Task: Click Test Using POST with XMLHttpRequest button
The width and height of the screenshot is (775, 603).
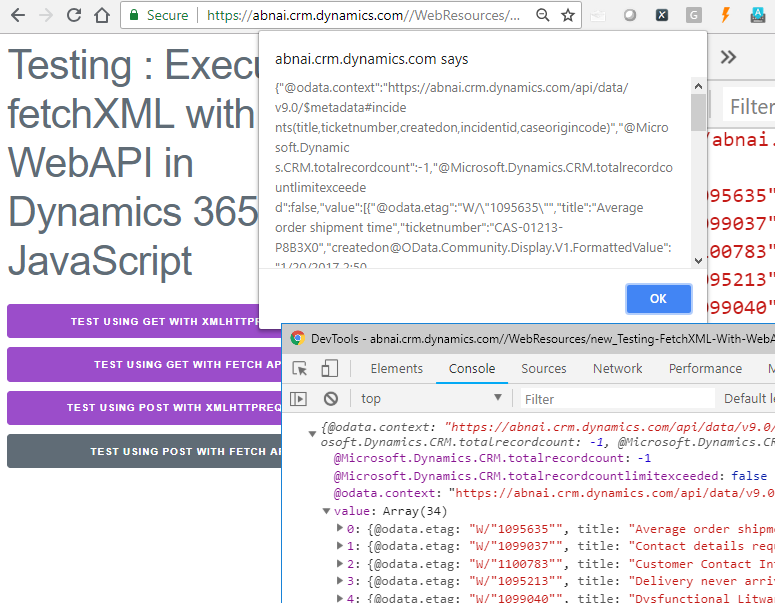Action: point(144,408)
